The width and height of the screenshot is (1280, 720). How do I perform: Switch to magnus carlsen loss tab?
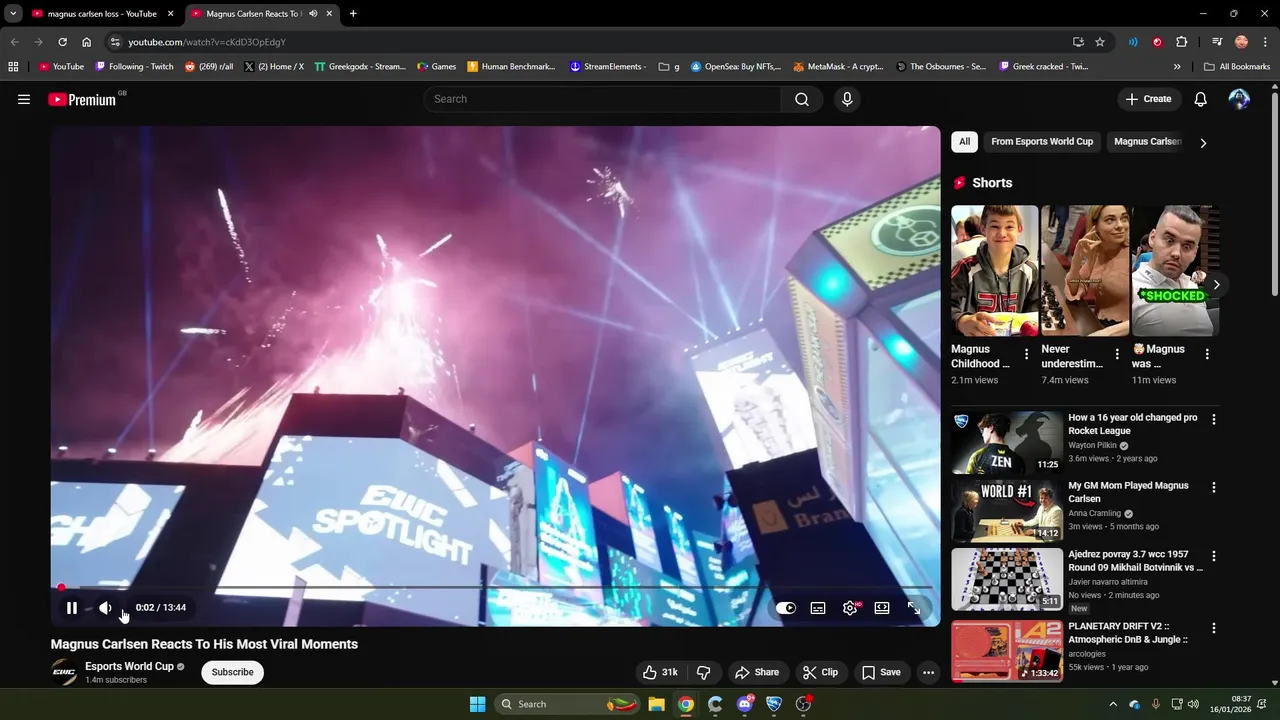tap(102, 14)
